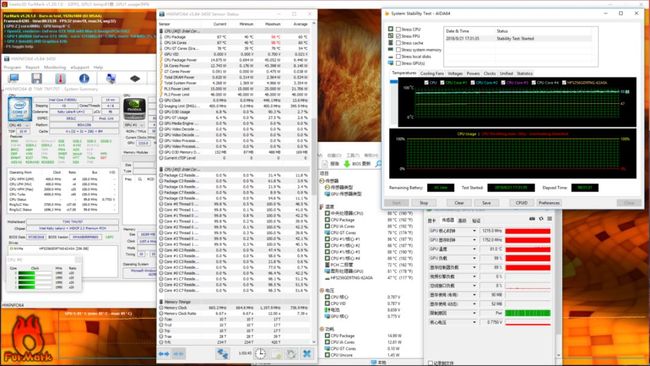
Task: Toggle the 记录到文件 checkbox in GPU-Z
Action: (x=430, y=363)
